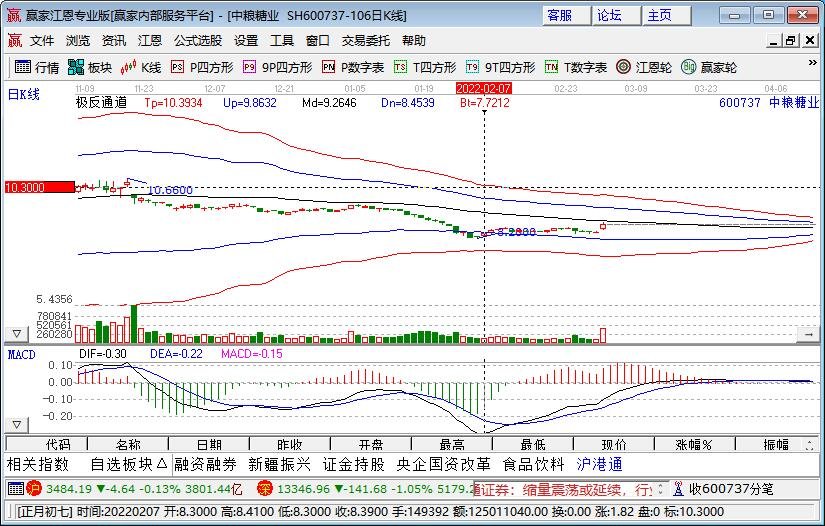825x526 pixels.
Task: Open the 交易委托 menu
Action: (x=366, y=41)
